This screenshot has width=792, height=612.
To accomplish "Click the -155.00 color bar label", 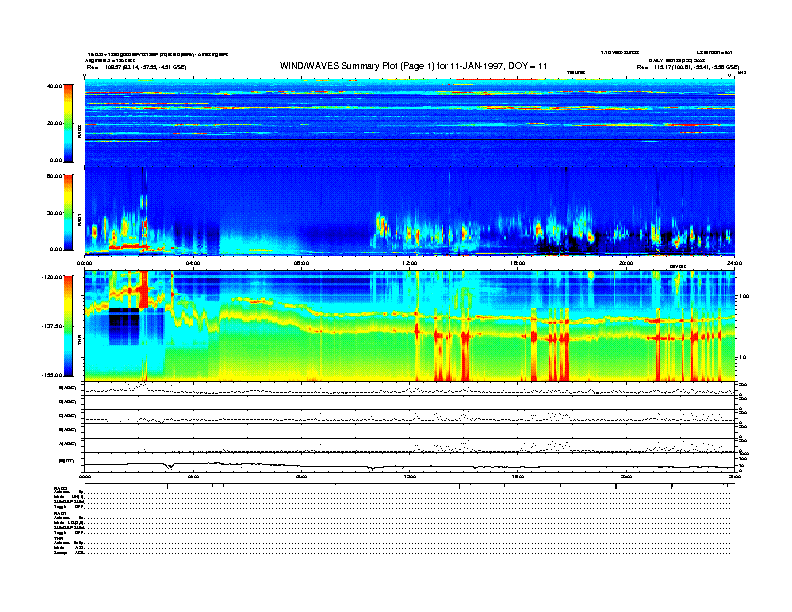I will pyautogui.click(x=53, y=375).
